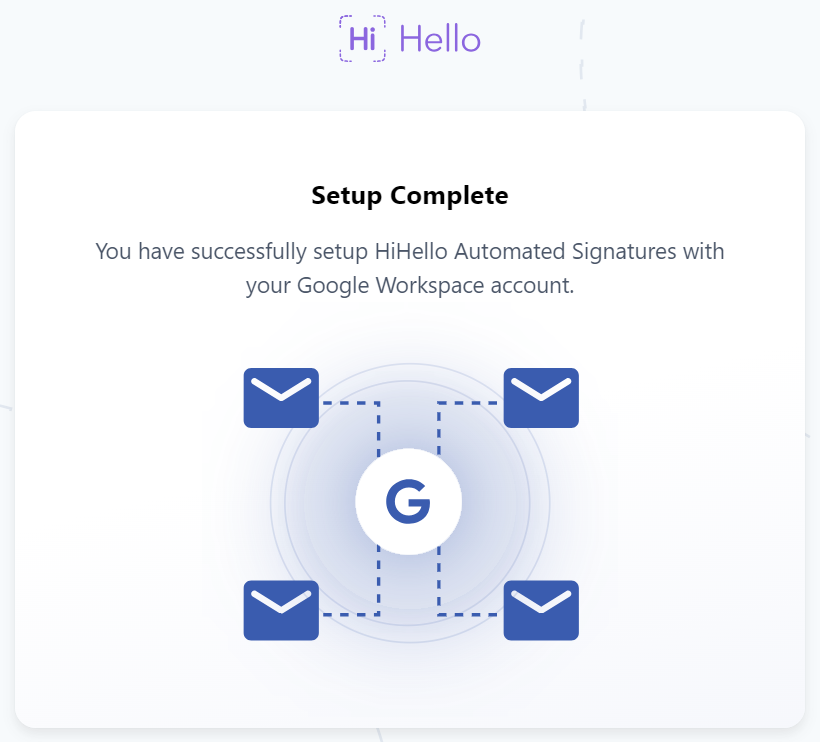Click the words You have successfully setup
Screen dimensions: 820x742
click(x=232, y=252)
